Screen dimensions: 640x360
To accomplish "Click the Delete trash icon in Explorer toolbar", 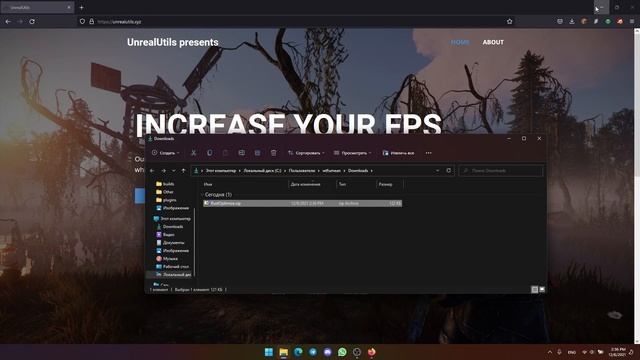I will pyautogui.click(x=273, y=153).
